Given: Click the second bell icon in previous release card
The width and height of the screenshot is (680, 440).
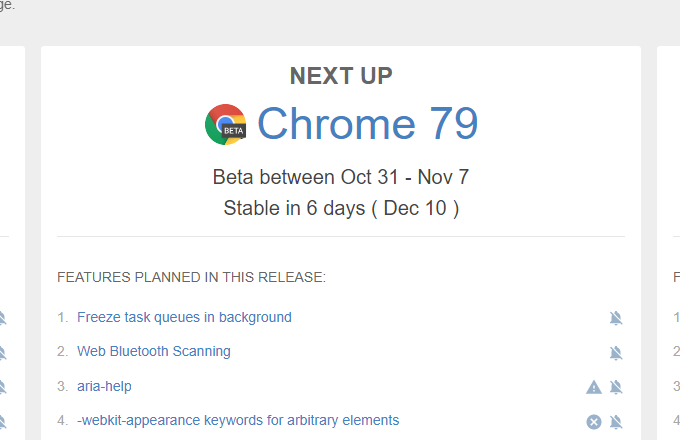Looking at the screenshot, I should click(3, 352).
